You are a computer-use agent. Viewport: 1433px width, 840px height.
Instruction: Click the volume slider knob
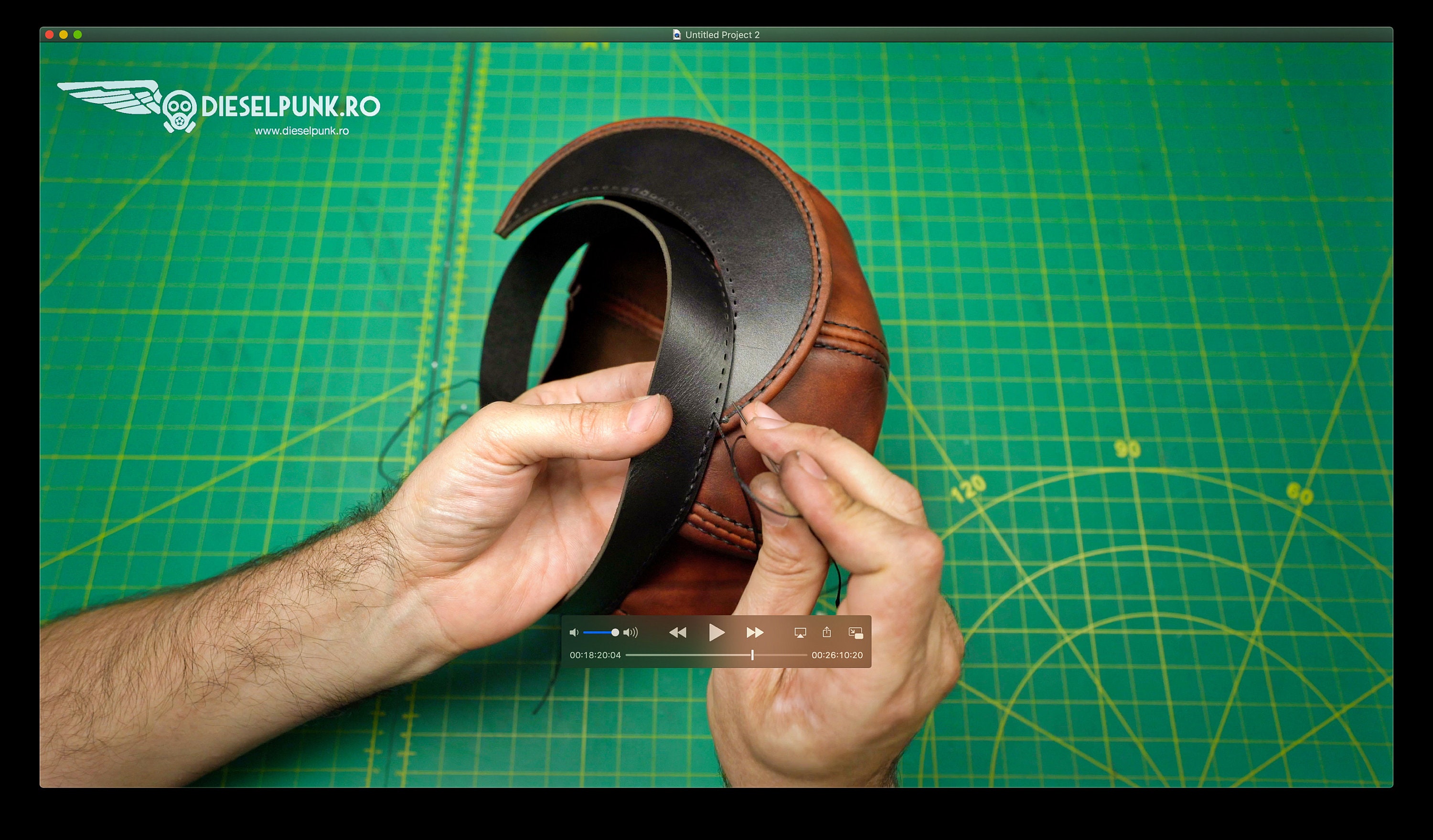(615, 633)
